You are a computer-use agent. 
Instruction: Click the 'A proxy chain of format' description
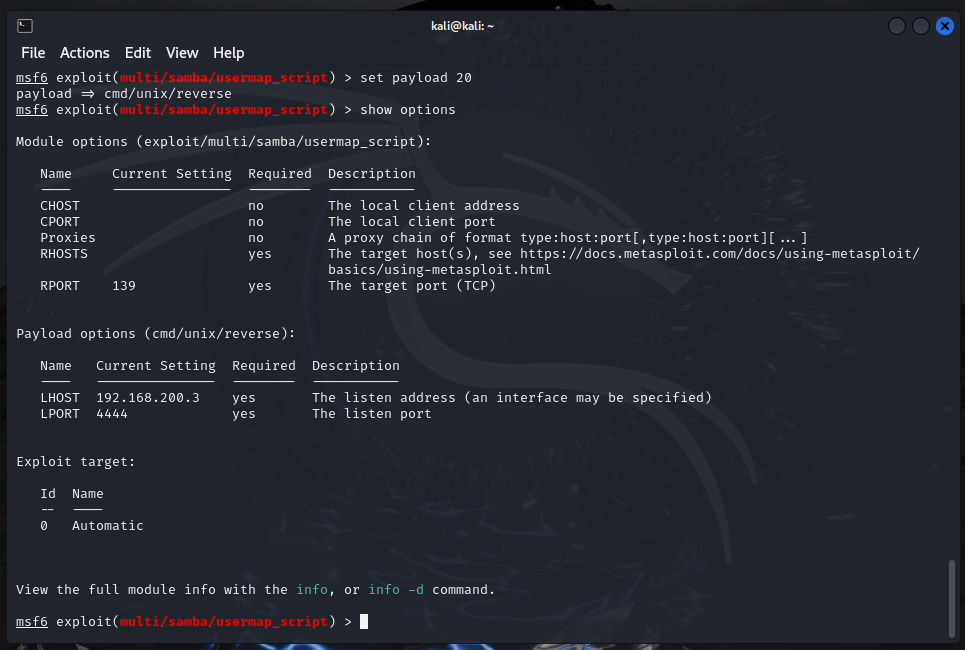(x=567, y=238)
